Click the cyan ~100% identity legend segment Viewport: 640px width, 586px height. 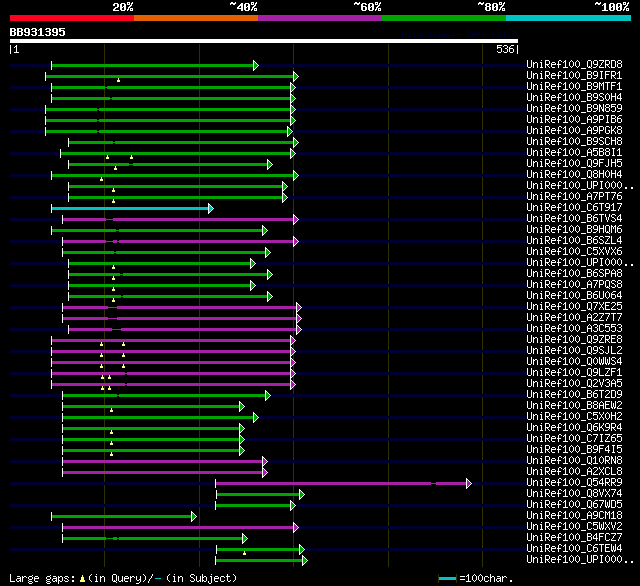(568, 18)
